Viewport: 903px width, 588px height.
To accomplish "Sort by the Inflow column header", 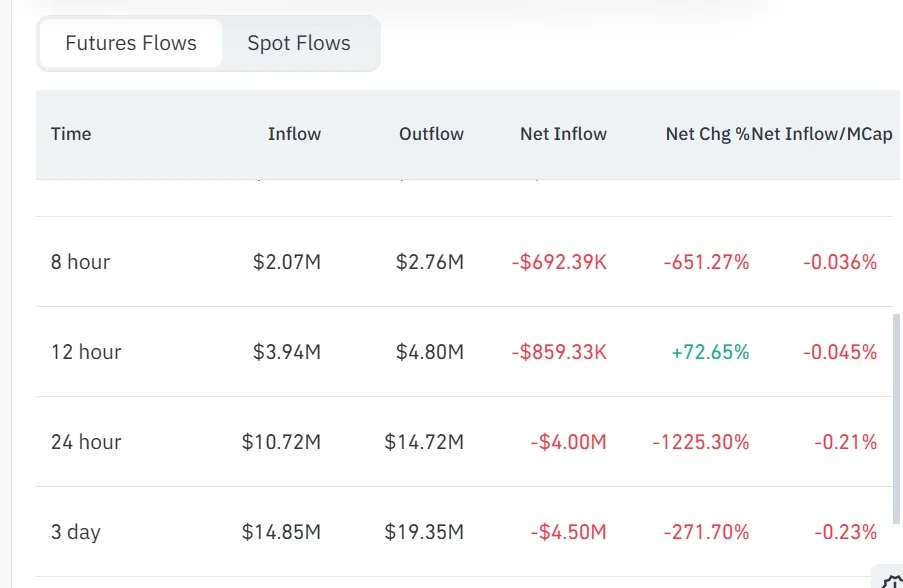I will (x=294, y=134).
